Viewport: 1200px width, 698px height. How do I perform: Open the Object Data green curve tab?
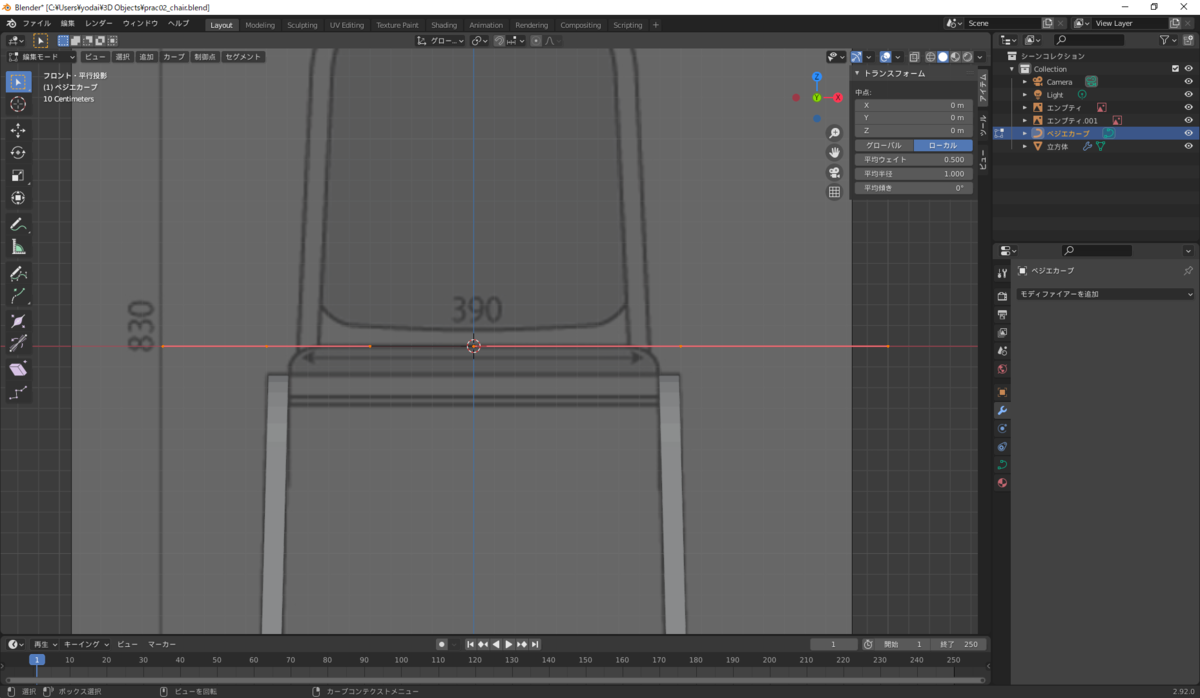point(1002,465)
